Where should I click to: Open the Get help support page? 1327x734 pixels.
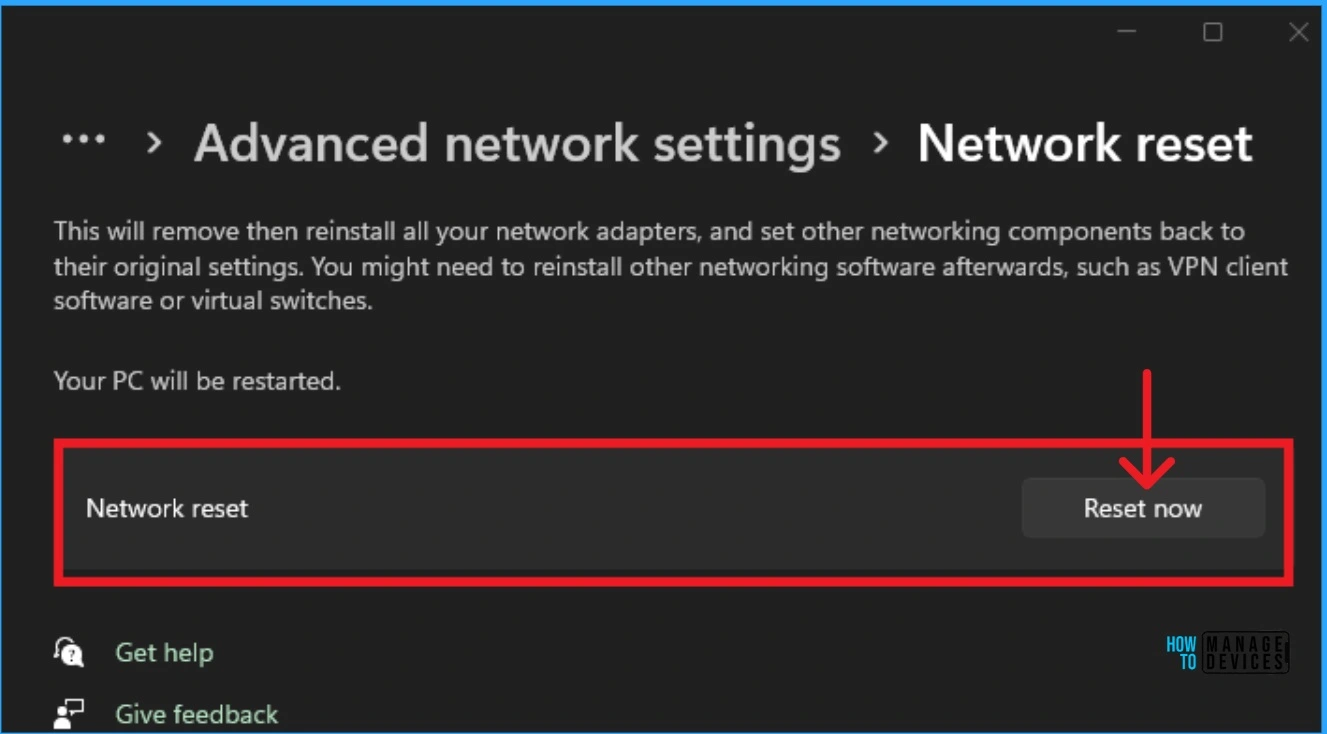pyautogui.click(x=163, y=652)
